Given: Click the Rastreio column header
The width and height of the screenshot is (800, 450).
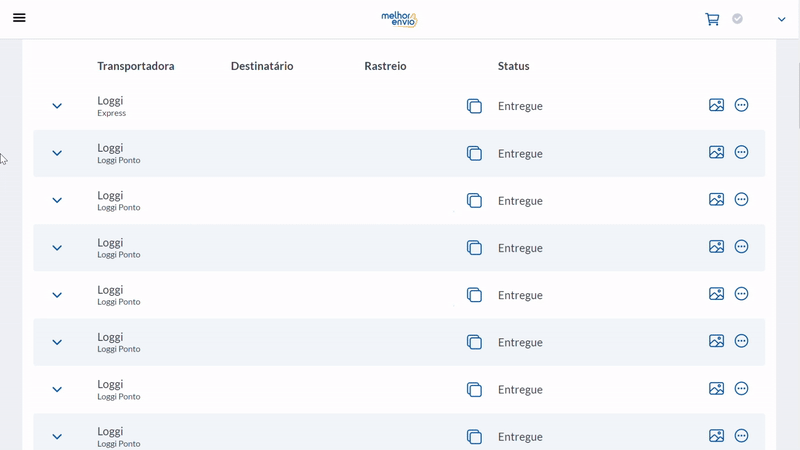Looking at the screenshot, I should coord(385,66).
